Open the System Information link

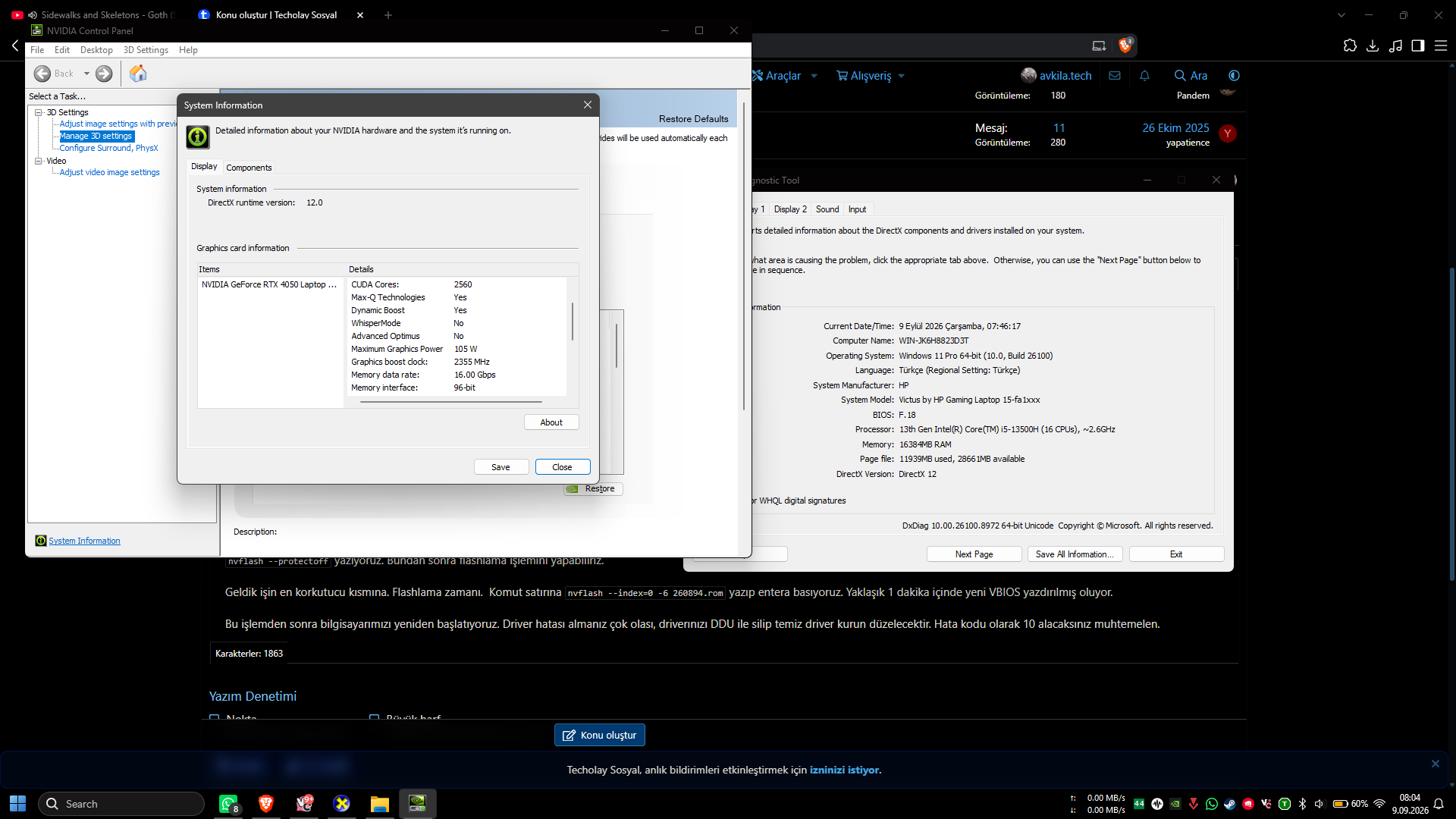84,541
